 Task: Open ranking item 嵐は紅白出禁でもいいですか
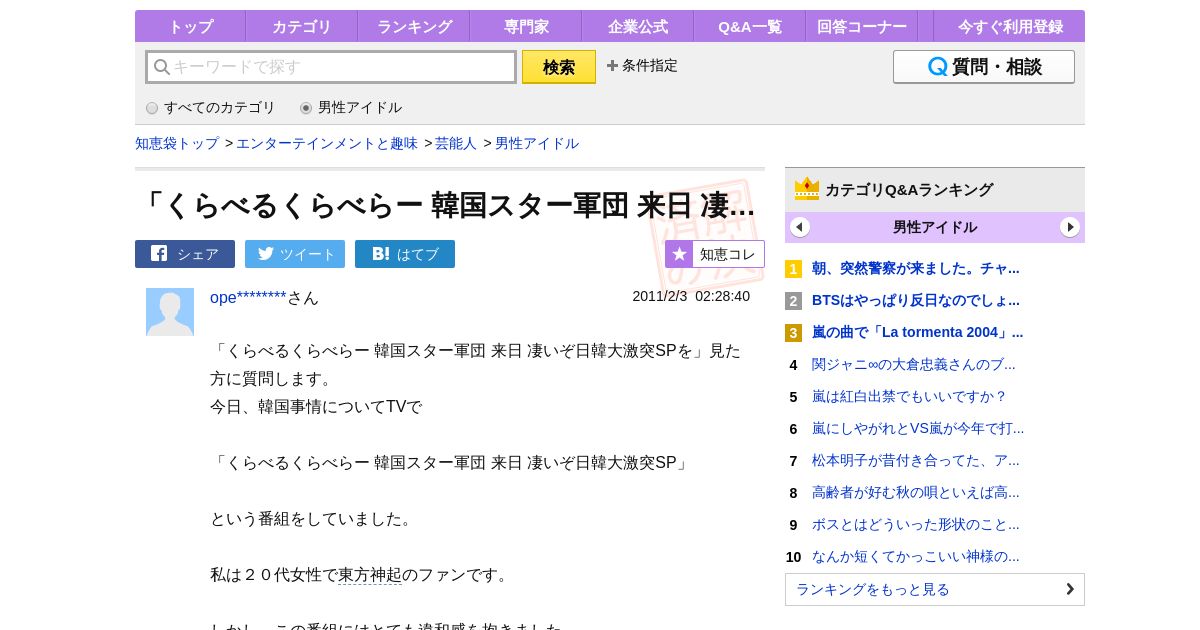[x=909, y=396]
